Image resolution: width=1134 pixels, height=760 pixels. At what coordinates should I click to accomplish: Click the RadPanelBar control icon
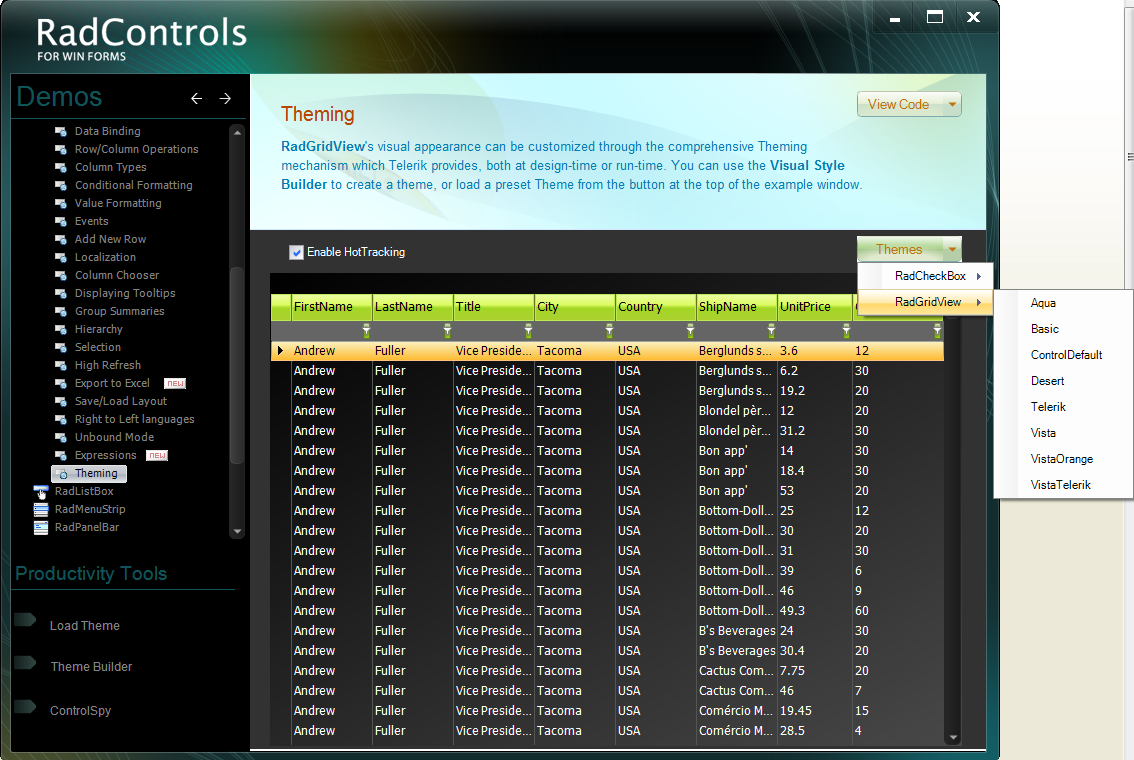[x=40, y=528]
